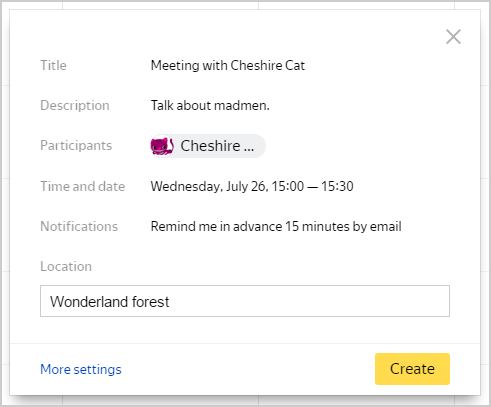
Task: Close the event creation dialog
Action: pos(453,37)
